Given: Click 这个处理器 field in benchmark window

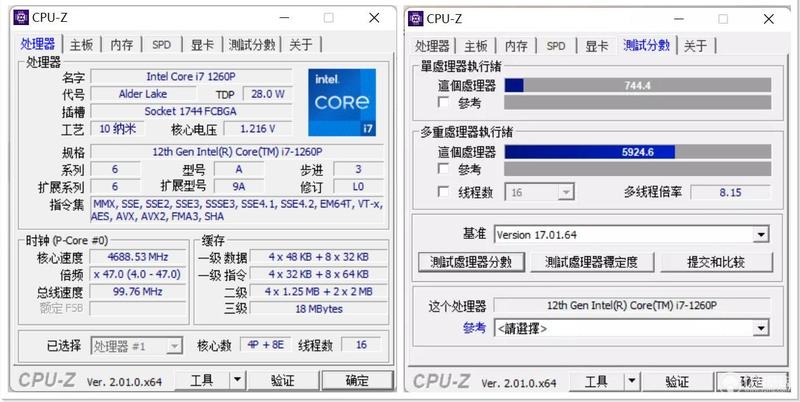Looking at the screenshot, I should (x=633, y=305).
